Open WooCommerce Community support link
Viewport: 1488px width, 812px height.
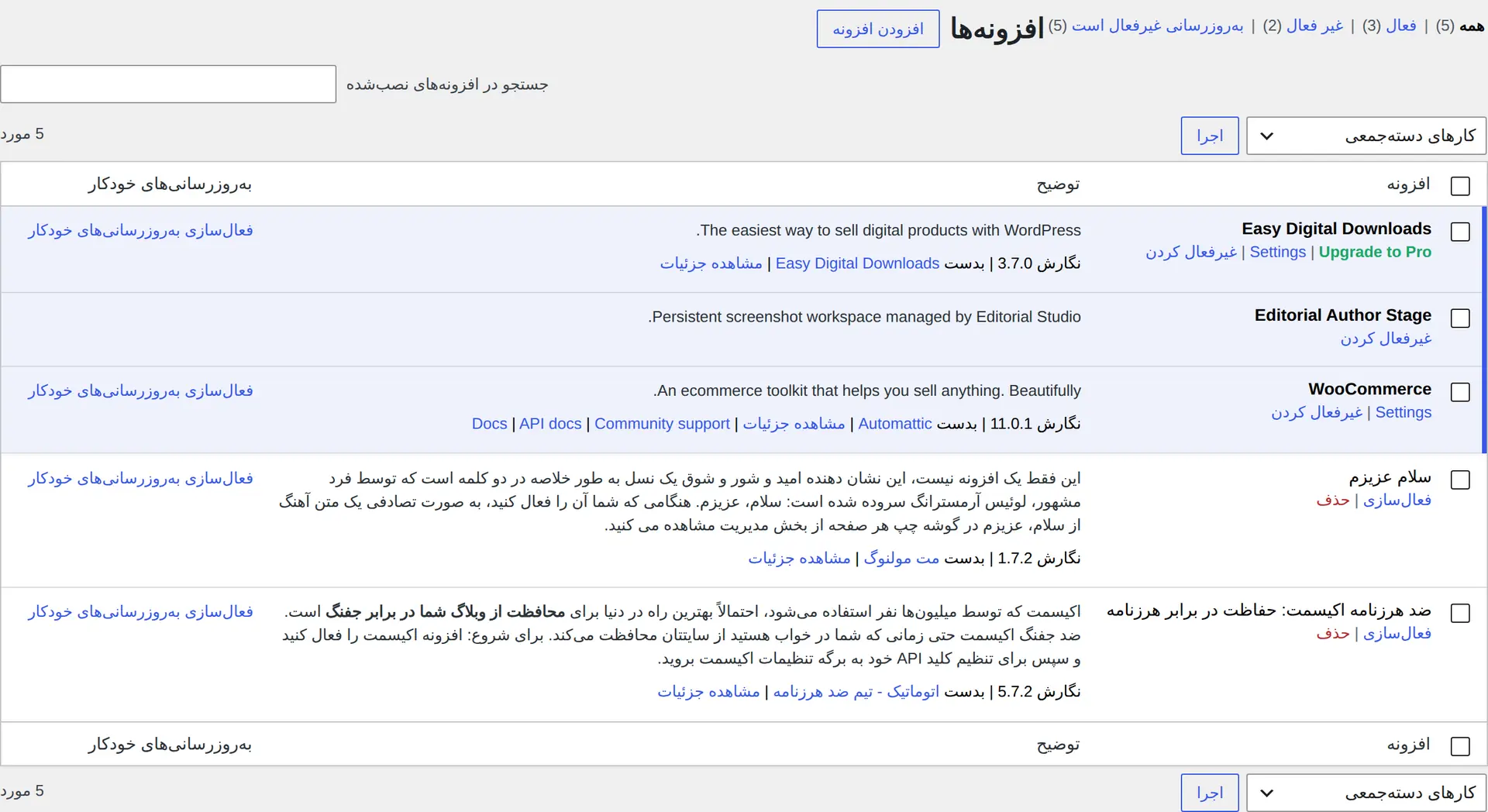pos(662,425)
